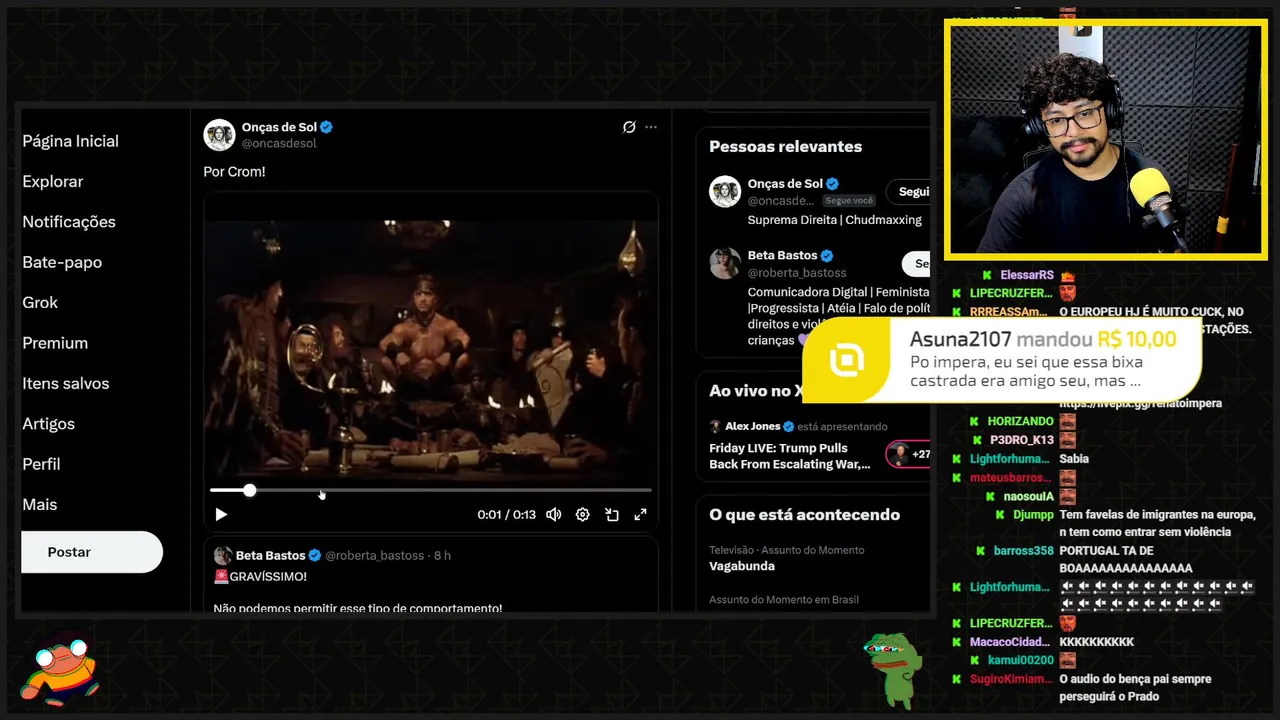Click the GRAVÍSSIMO! quoted post text
This screenshot has width=1280, height=720.
260,577
